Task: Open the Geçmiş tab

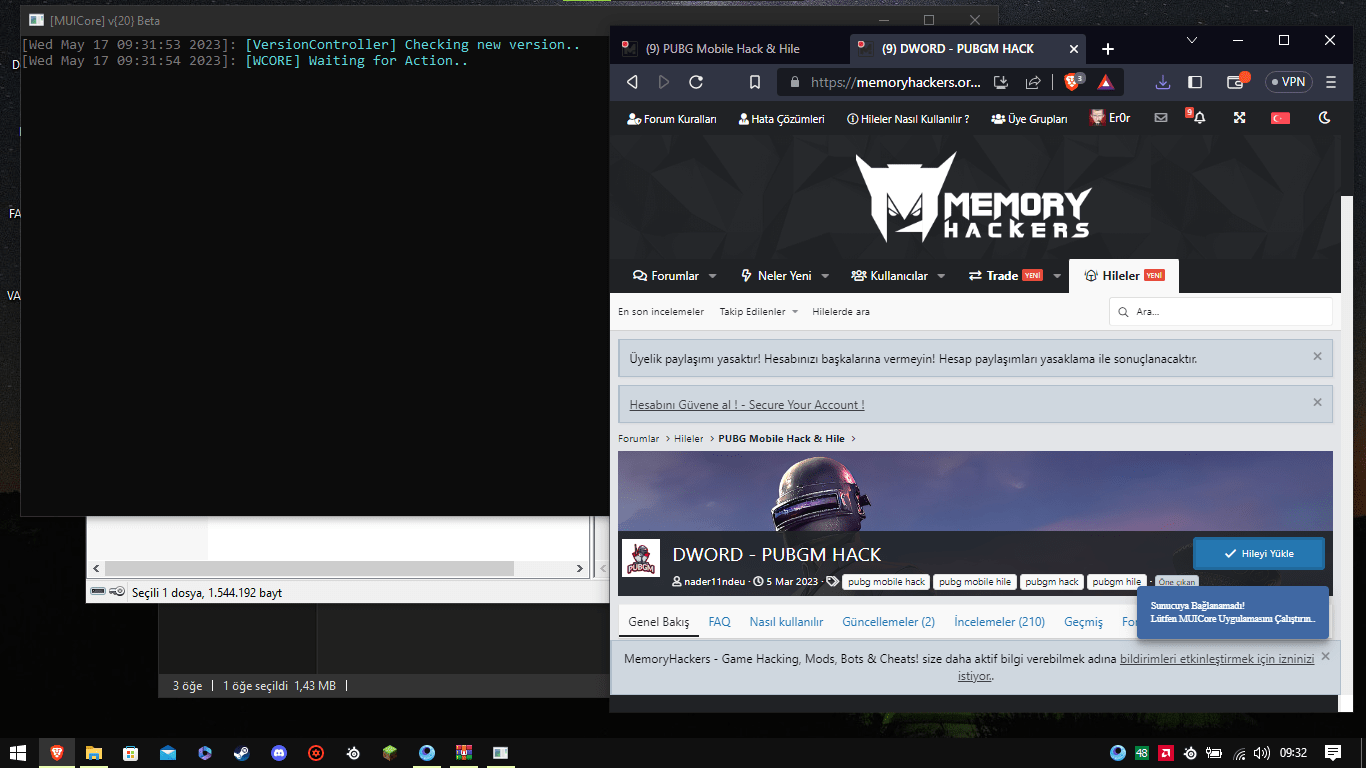Action: tap(1083, 622)
